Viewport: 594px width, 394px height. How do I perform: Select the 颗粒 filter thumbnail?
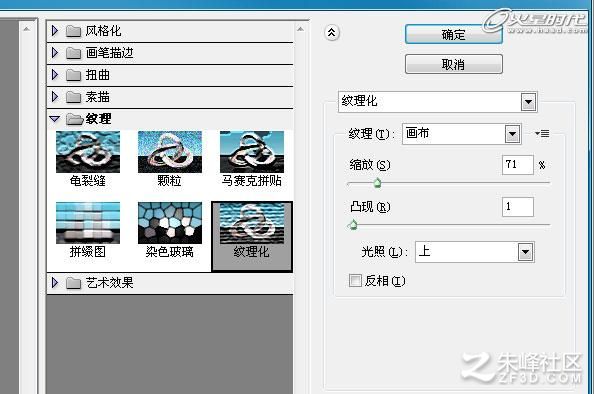(x=170, y=152)
